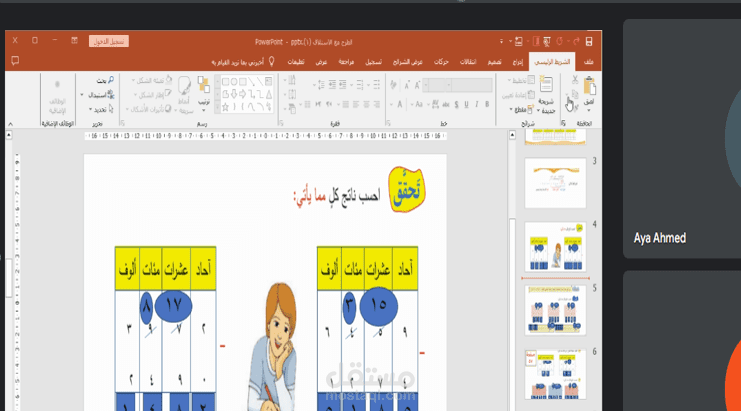The height and width of the screenshot is (411, 741).
Task: Click the Paste clipboard icon
Action: point(589,86)
